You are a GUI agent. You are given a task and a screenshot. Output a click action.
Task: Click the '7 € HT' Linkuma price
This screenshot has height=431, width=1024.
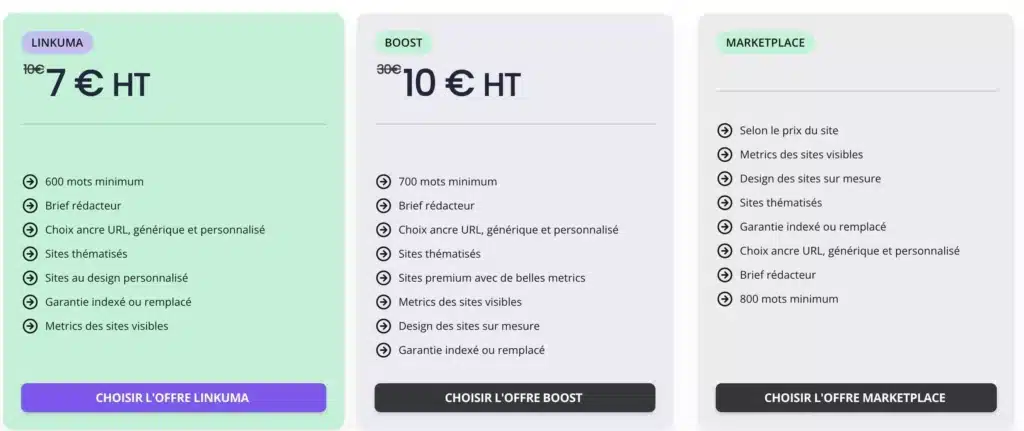coord(98,85)
